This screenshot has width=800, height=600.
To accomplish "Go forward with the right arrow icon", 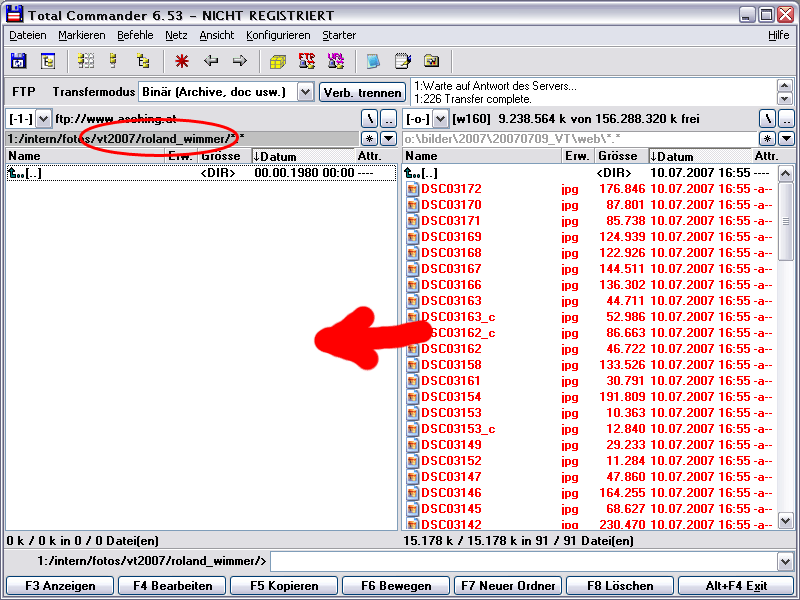I will (x=239, y=61).
